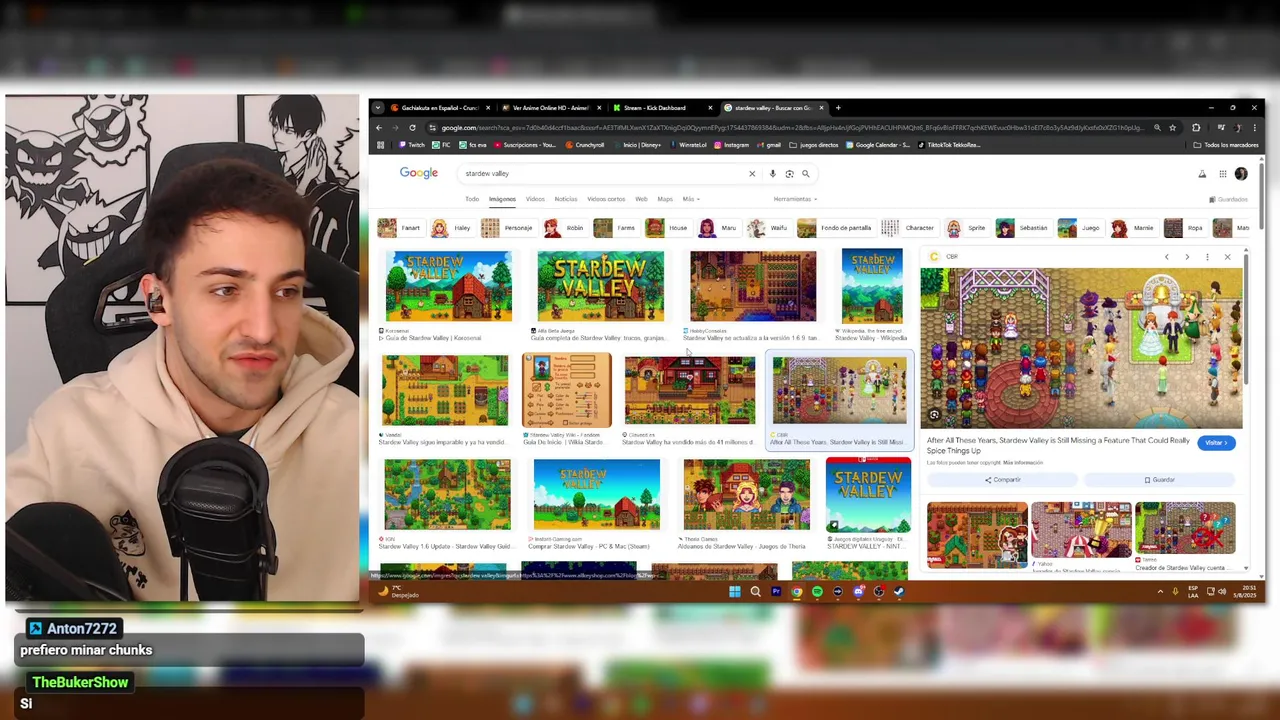
Task: Filter images by the Haley chip
Action: (451, 228)
